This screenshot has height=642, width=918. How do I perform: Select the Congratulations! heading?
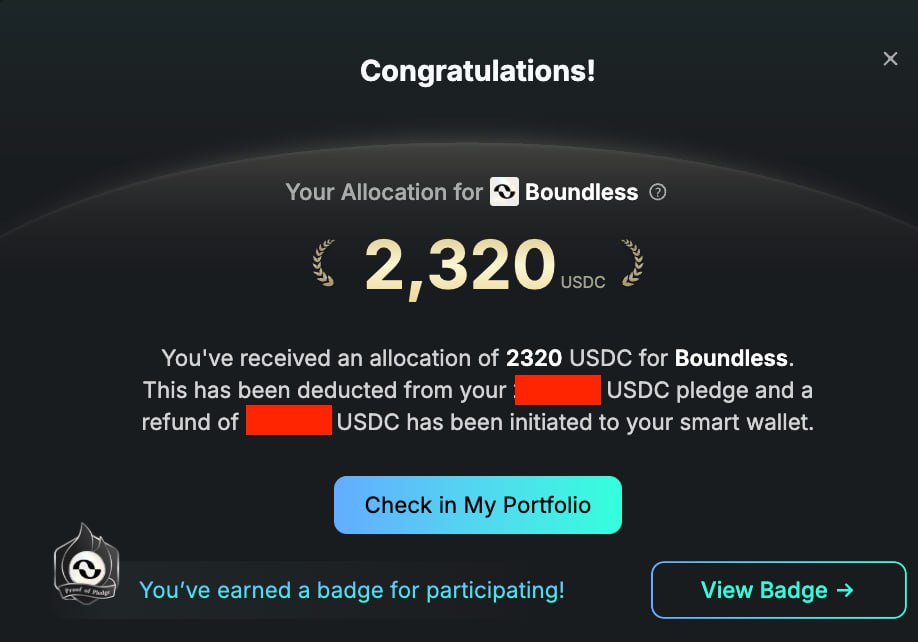click(x=478, y=71)
